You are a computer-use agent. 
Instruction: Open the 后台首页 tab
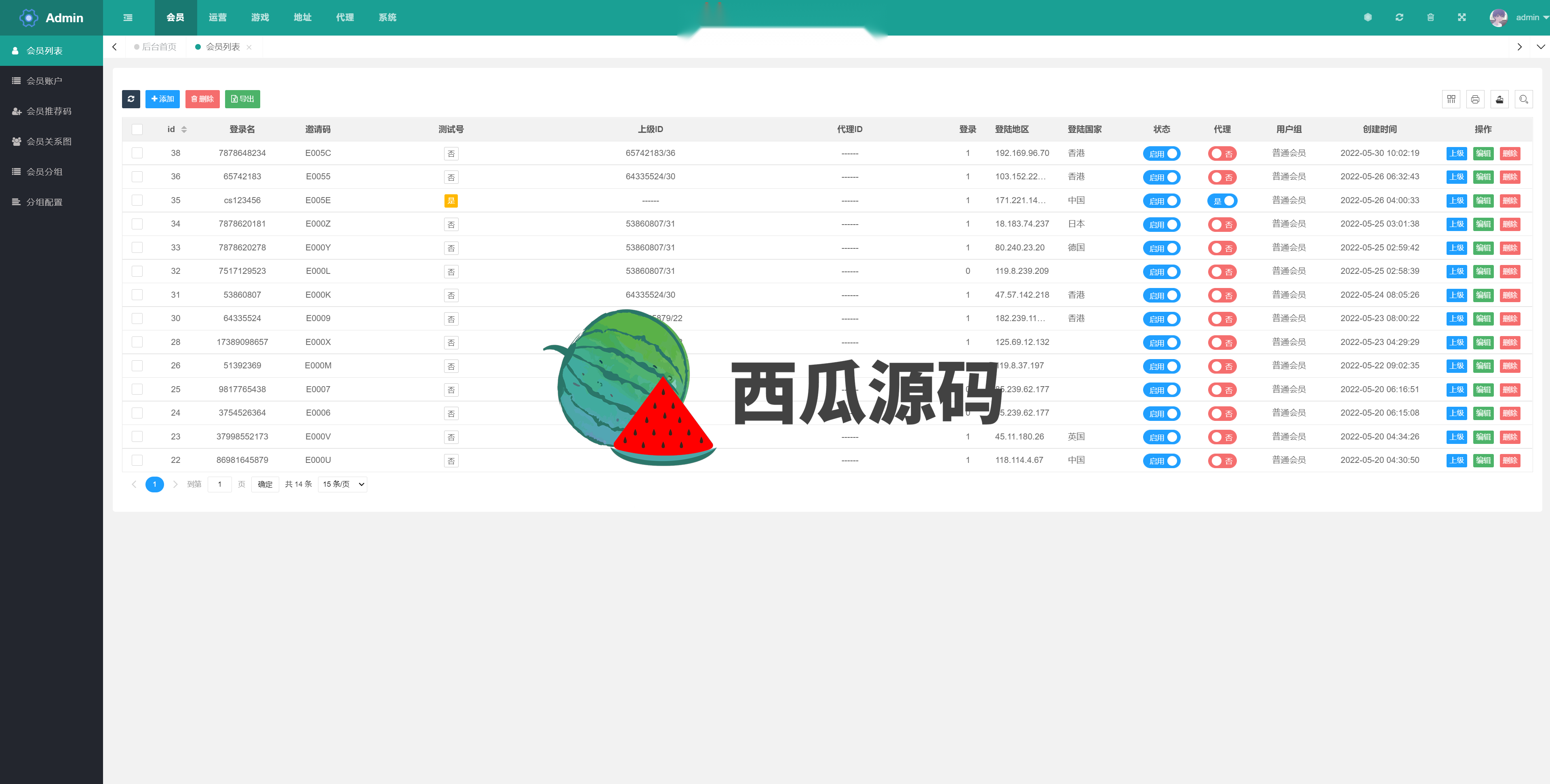(x=155, y=47)
